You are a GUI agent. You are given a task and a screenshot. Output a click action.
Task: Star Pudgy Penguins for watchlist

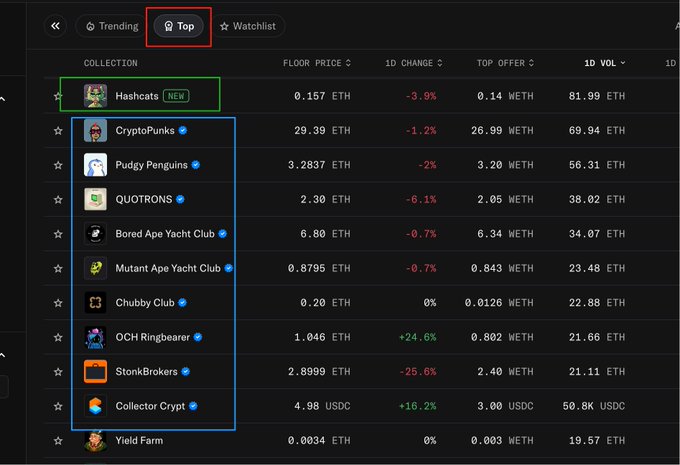click(58, 165)
